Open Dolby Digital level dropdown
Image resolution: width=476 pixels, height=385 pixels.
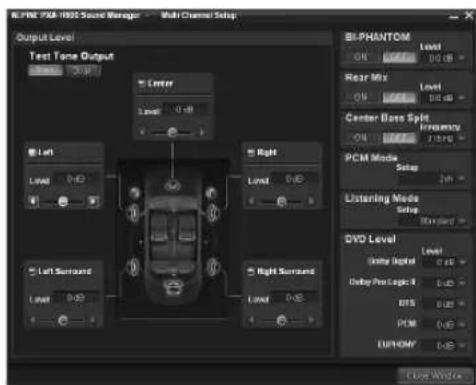462,262
